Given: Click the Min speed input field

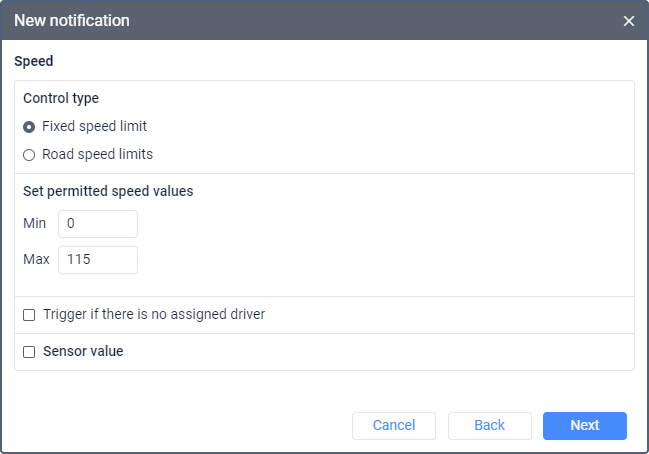Looking at the screenshot, I should click(x=98, y=224).
